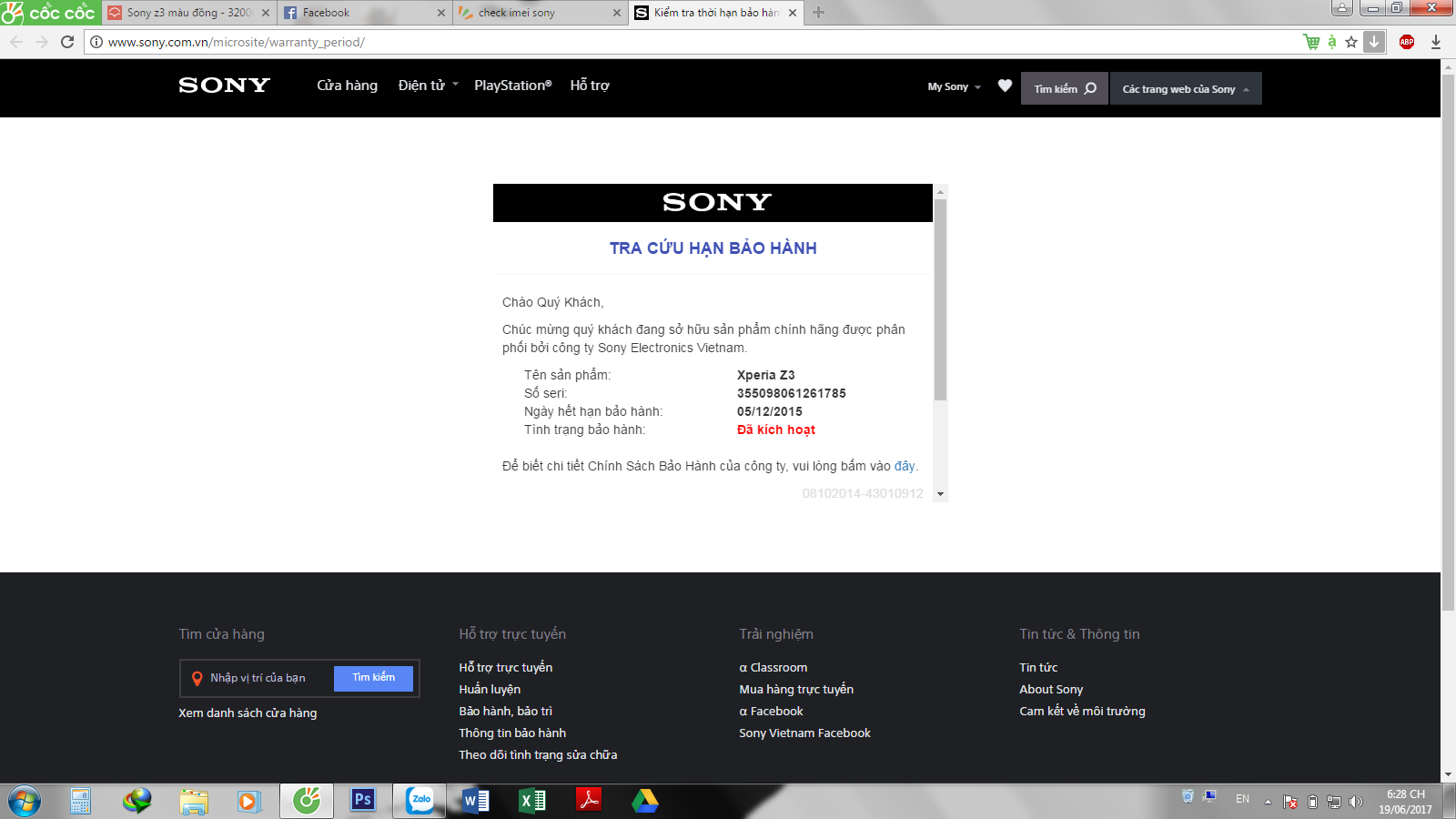Open Theo dõi tình trạng sửa chữa link
The height and width of the screenshot is (819, 1456).
click(x=538, y=754)
